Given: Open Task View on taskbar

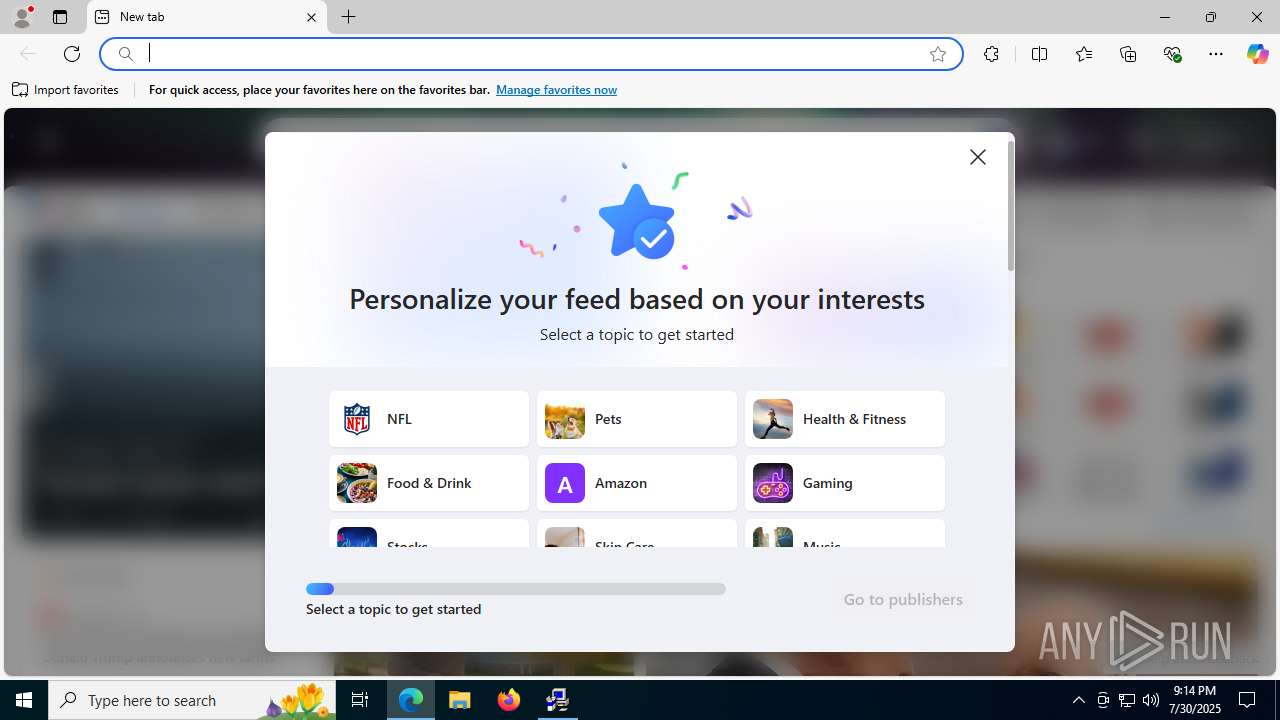Looking at the screenshot, I should [360, 700].
